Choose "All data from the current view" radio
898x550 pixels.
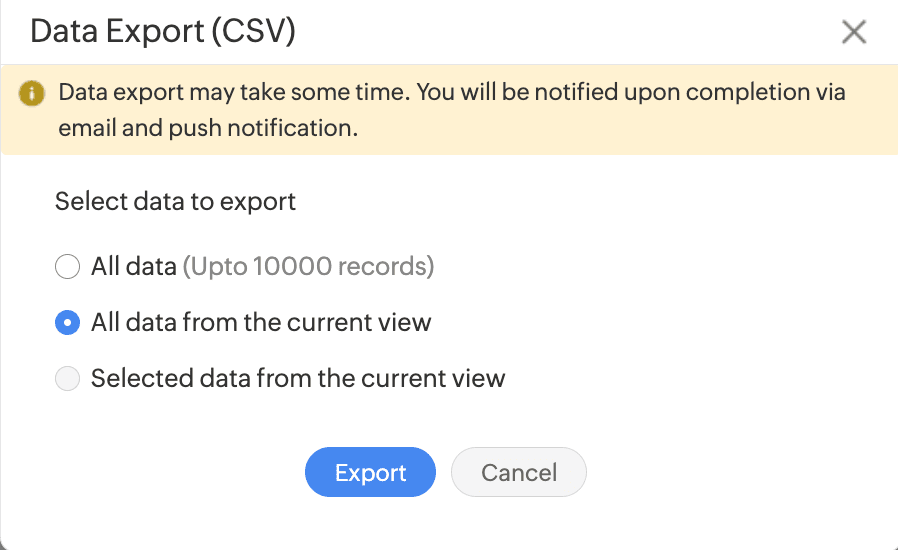click(67, 323)
